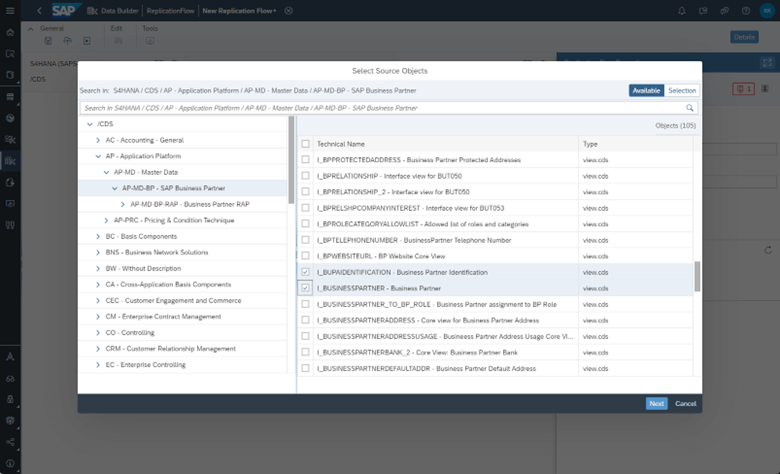Open Home in the left sidebar
The height and width of the screenshot is (474, 780).
click(x=10, y=32)
